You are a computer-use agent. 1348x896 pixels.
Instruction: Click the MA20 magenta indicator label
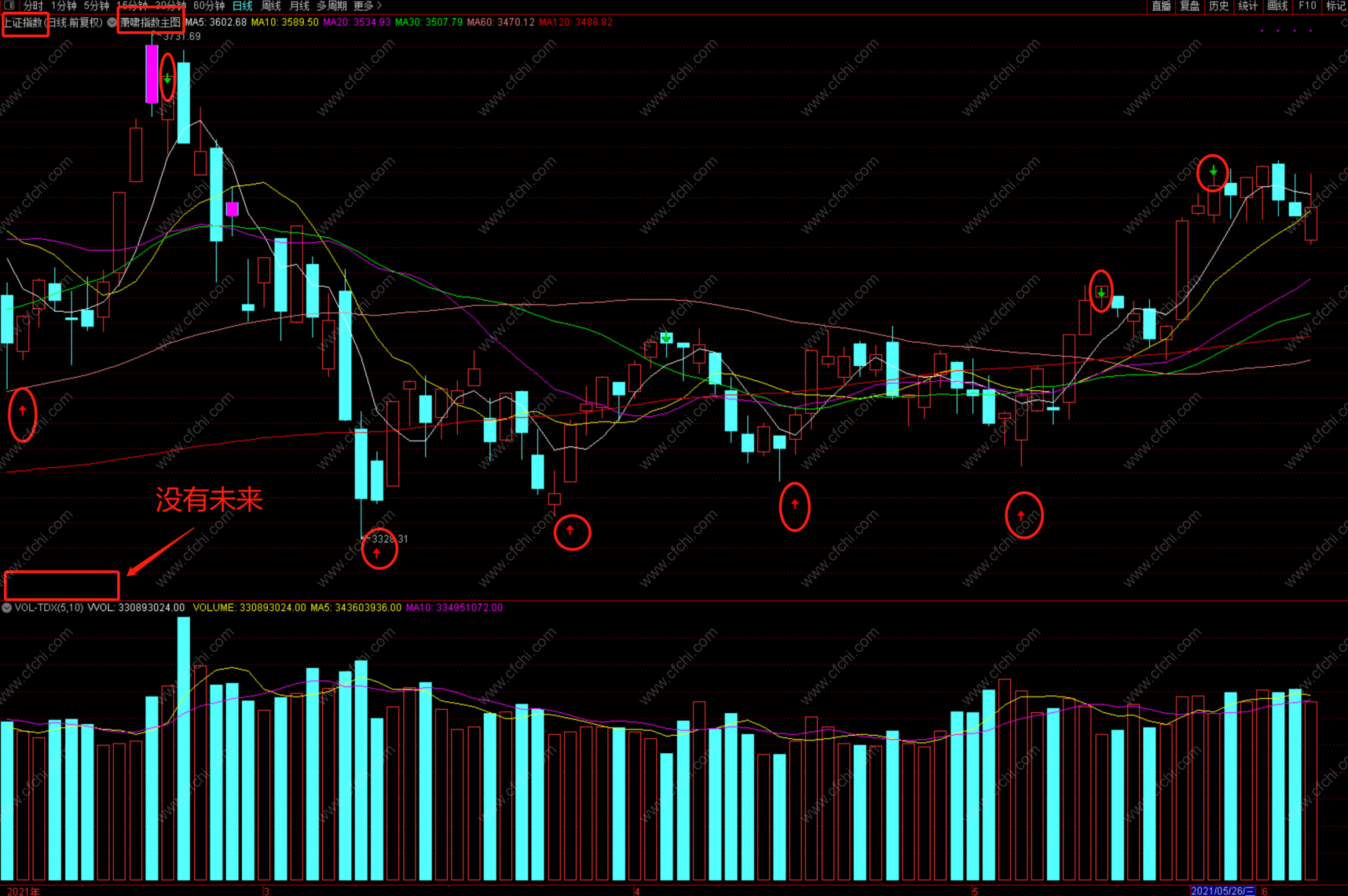(x=356, y=22)
